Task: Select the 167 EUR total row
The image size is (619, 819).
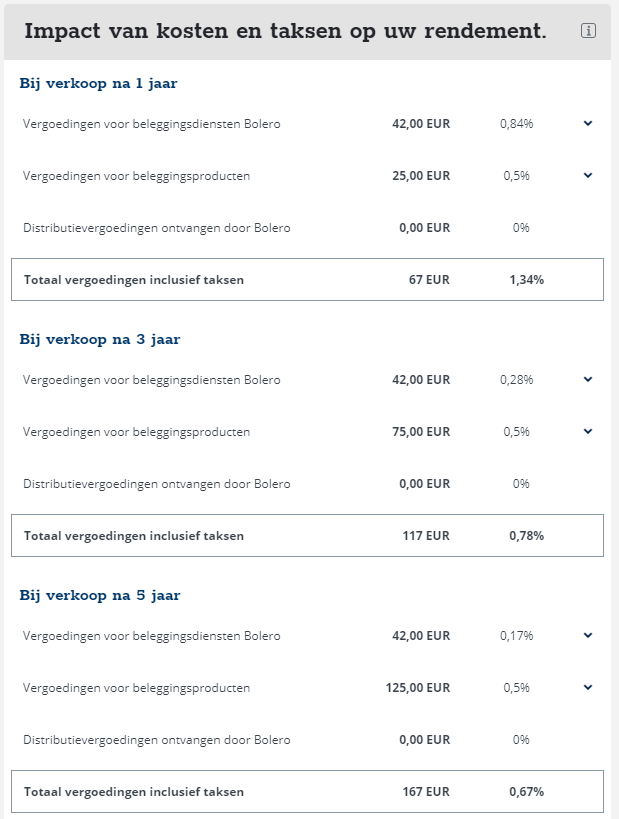Action: coord(307,791)
